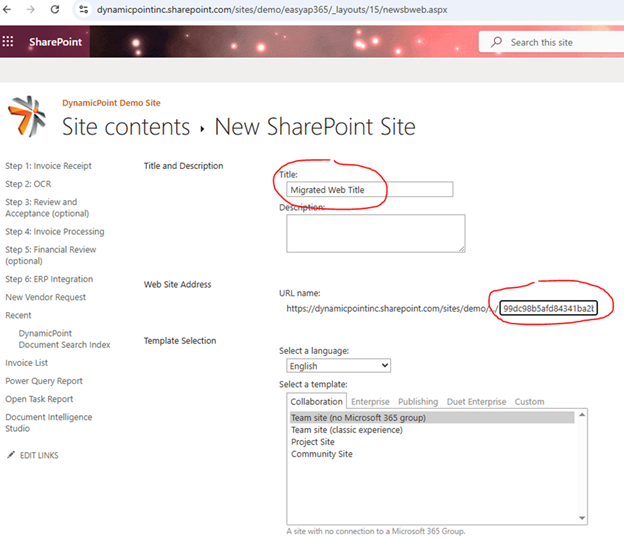The height and width of the screenshot is (538, 624).
Task: Open Step 2: OCR link
Action: coord(28,184)
